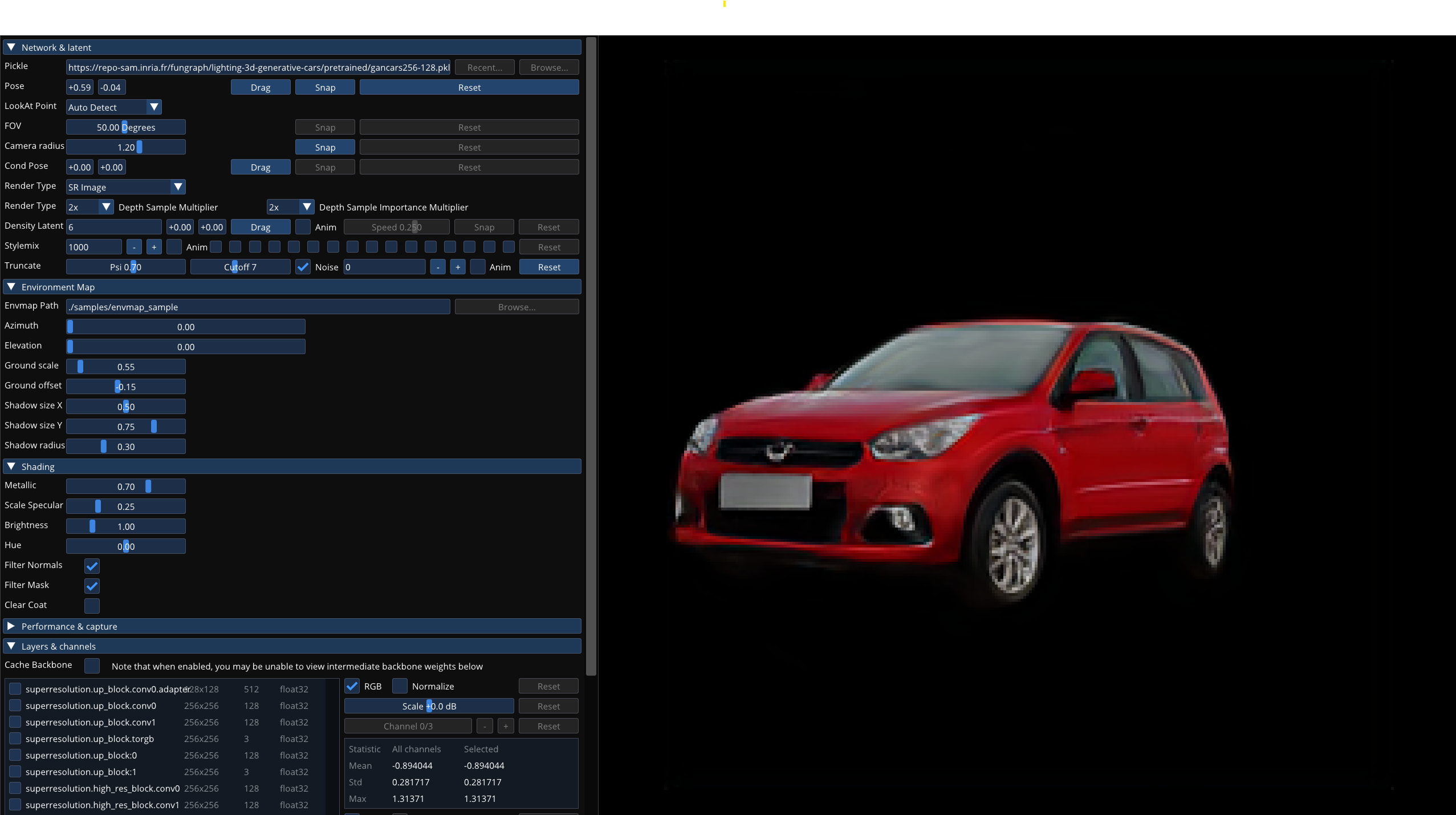The width and height of the screenshot is (1456, 815).
Task: Disable the Filter Normals checkbox
Action: [x=92, y=566]
